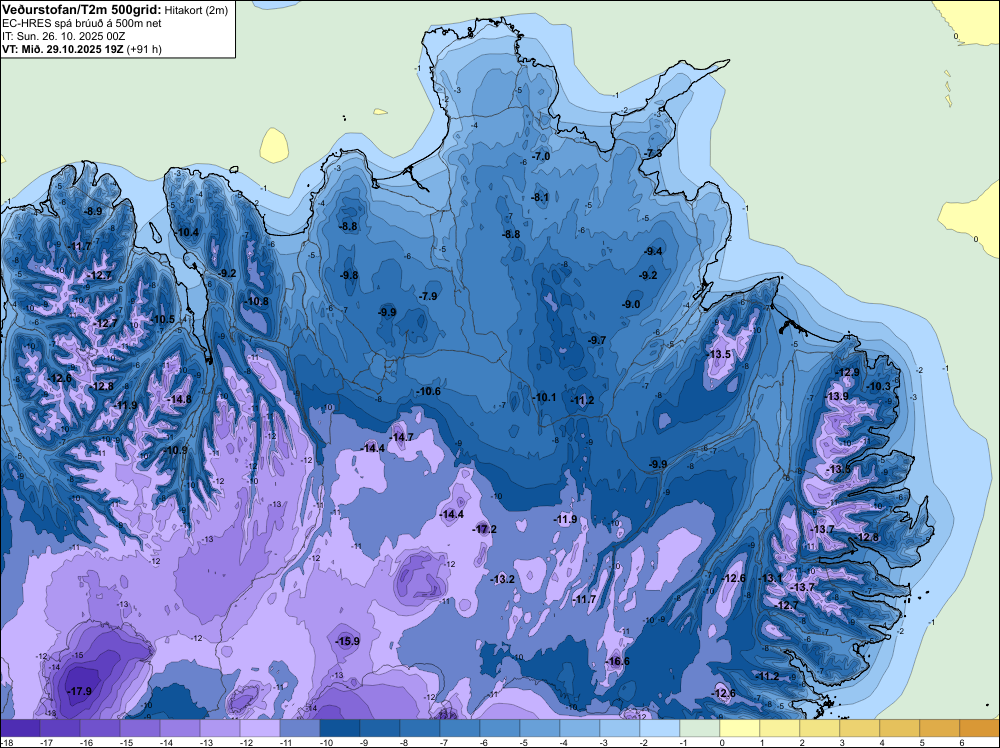Click the -9.8 temperature value
The width and height of the screenshot is (1000, 748).
tap(349, 275)
